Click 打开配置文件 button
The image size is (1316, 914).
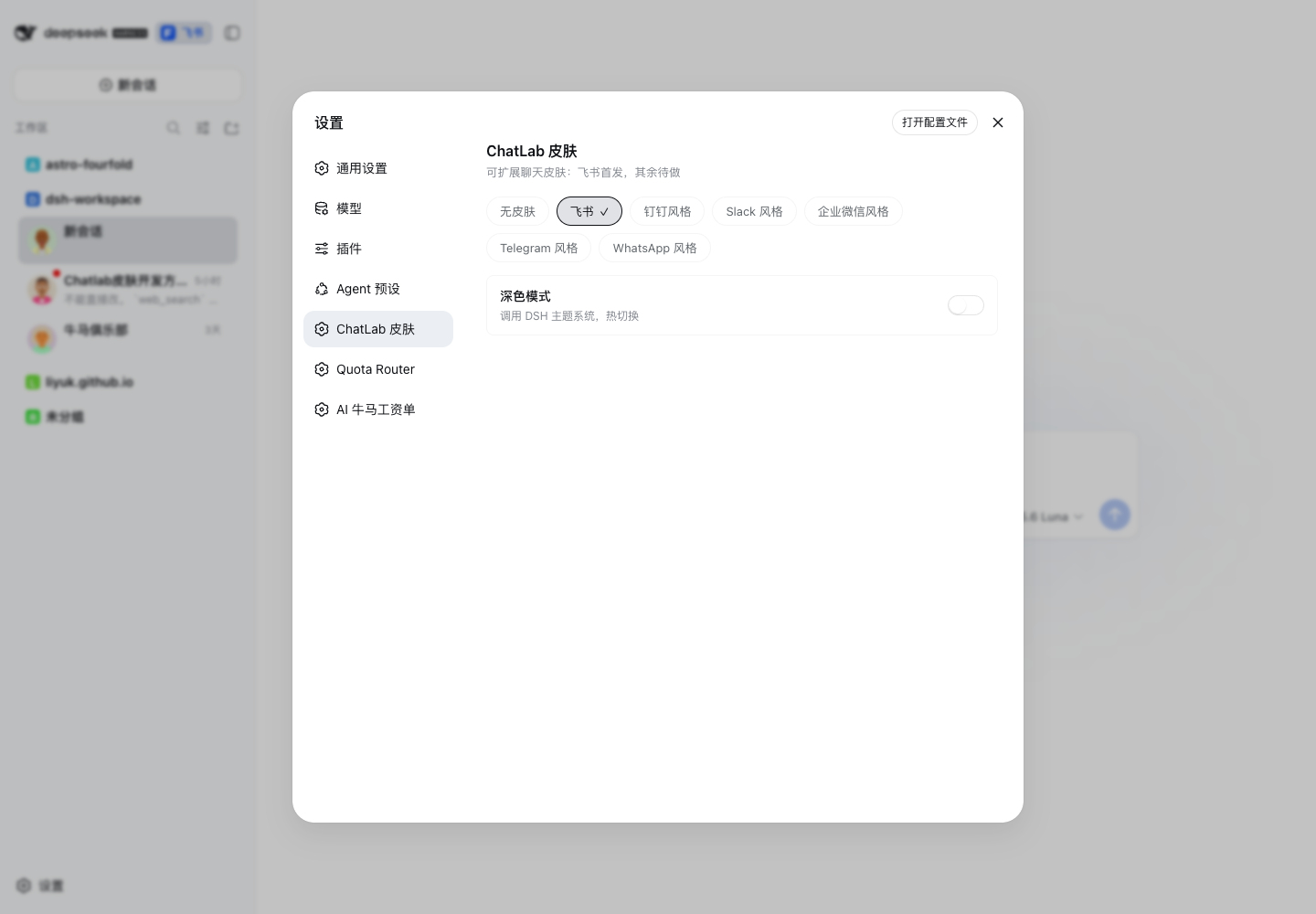point(935,122)
